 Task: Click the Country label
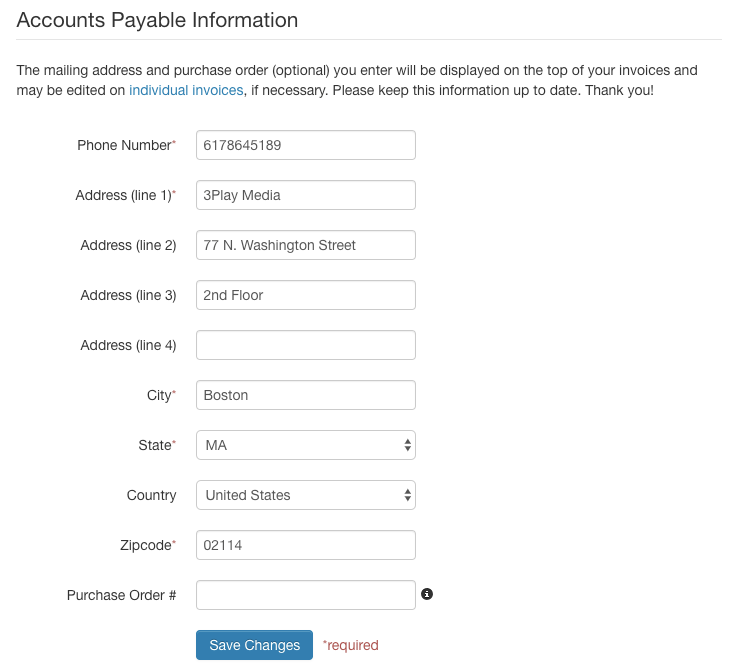click(151, 495)
